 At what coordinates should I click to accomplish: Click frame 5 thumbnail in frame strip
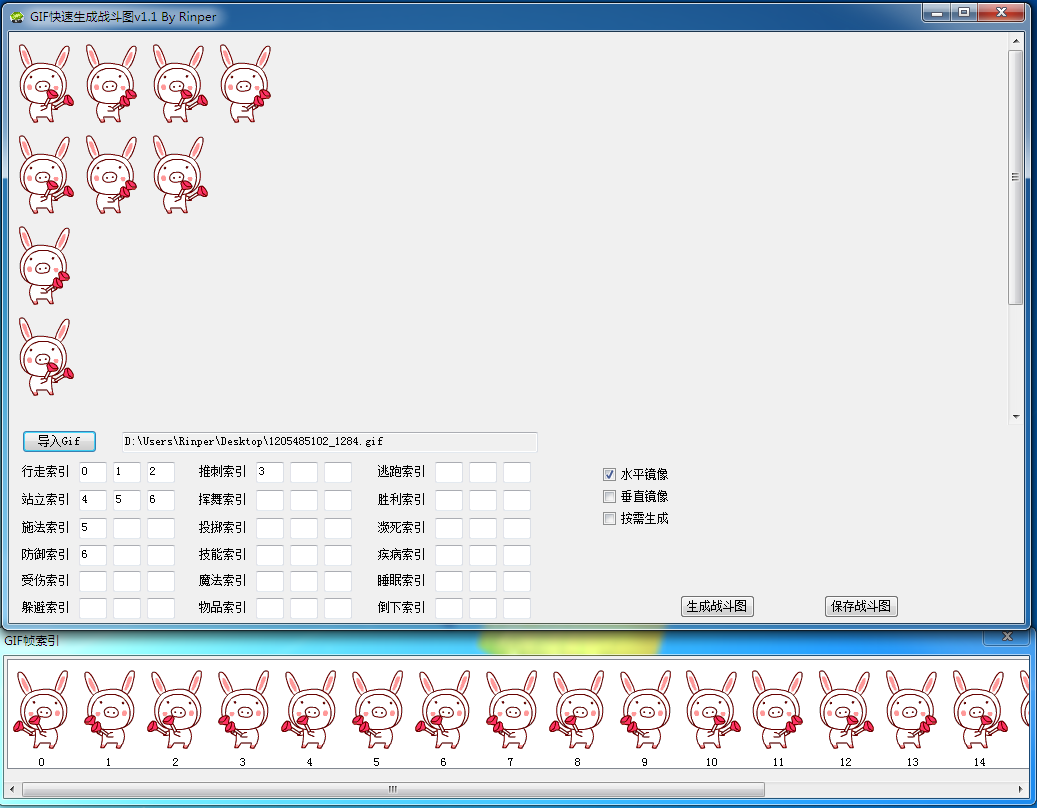376,710
